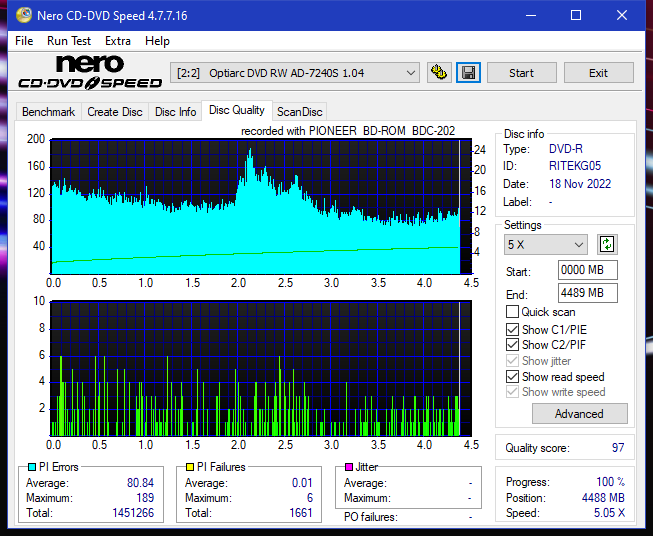Click the yellow PI Failures color swatch

[190, 467]
